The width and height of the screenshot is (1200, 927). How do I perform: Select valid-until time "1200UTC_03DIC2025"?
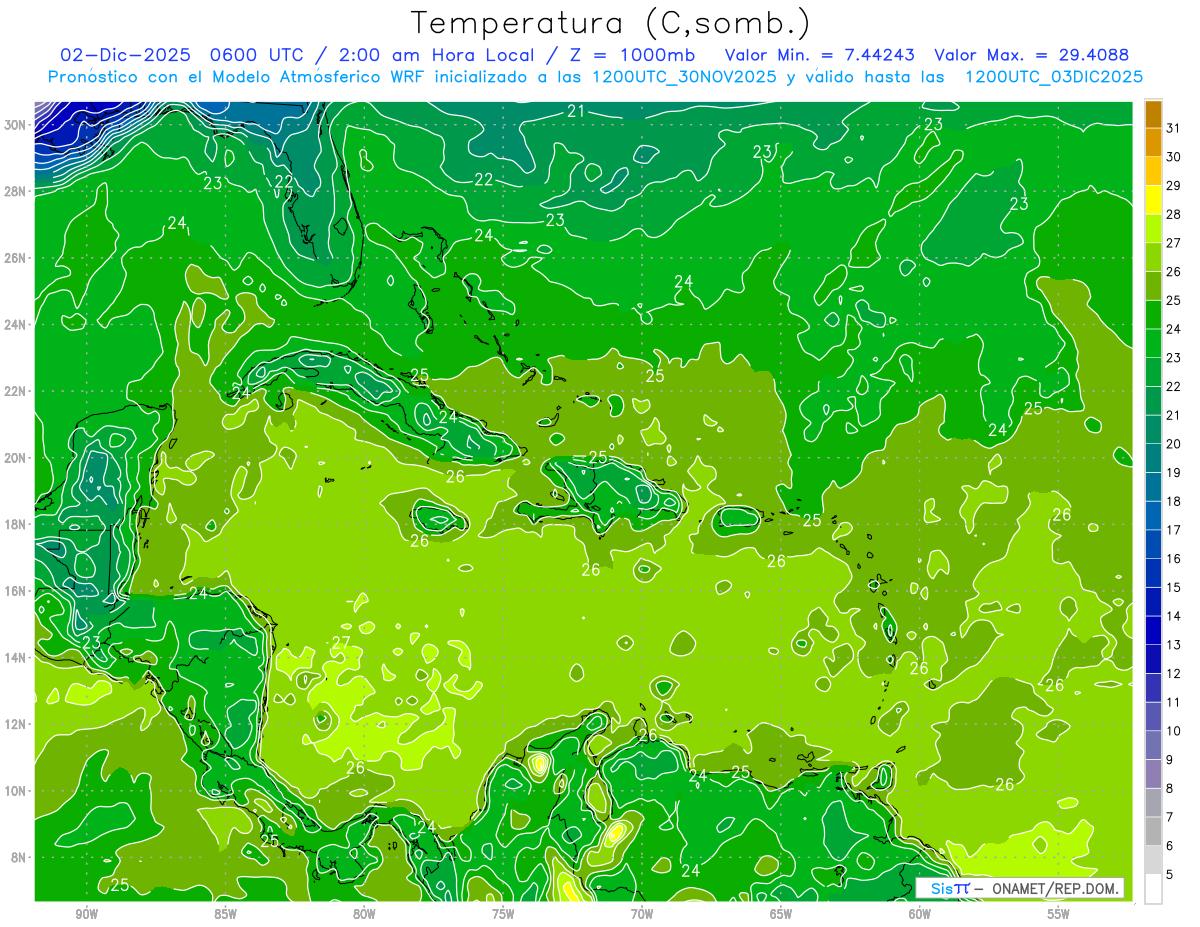(1054, 77)
